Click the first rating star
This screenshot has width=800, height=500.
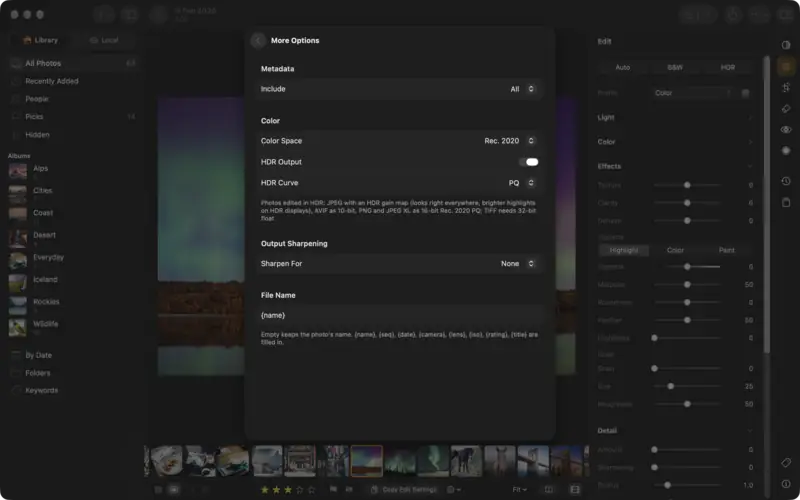coord(265,490)
